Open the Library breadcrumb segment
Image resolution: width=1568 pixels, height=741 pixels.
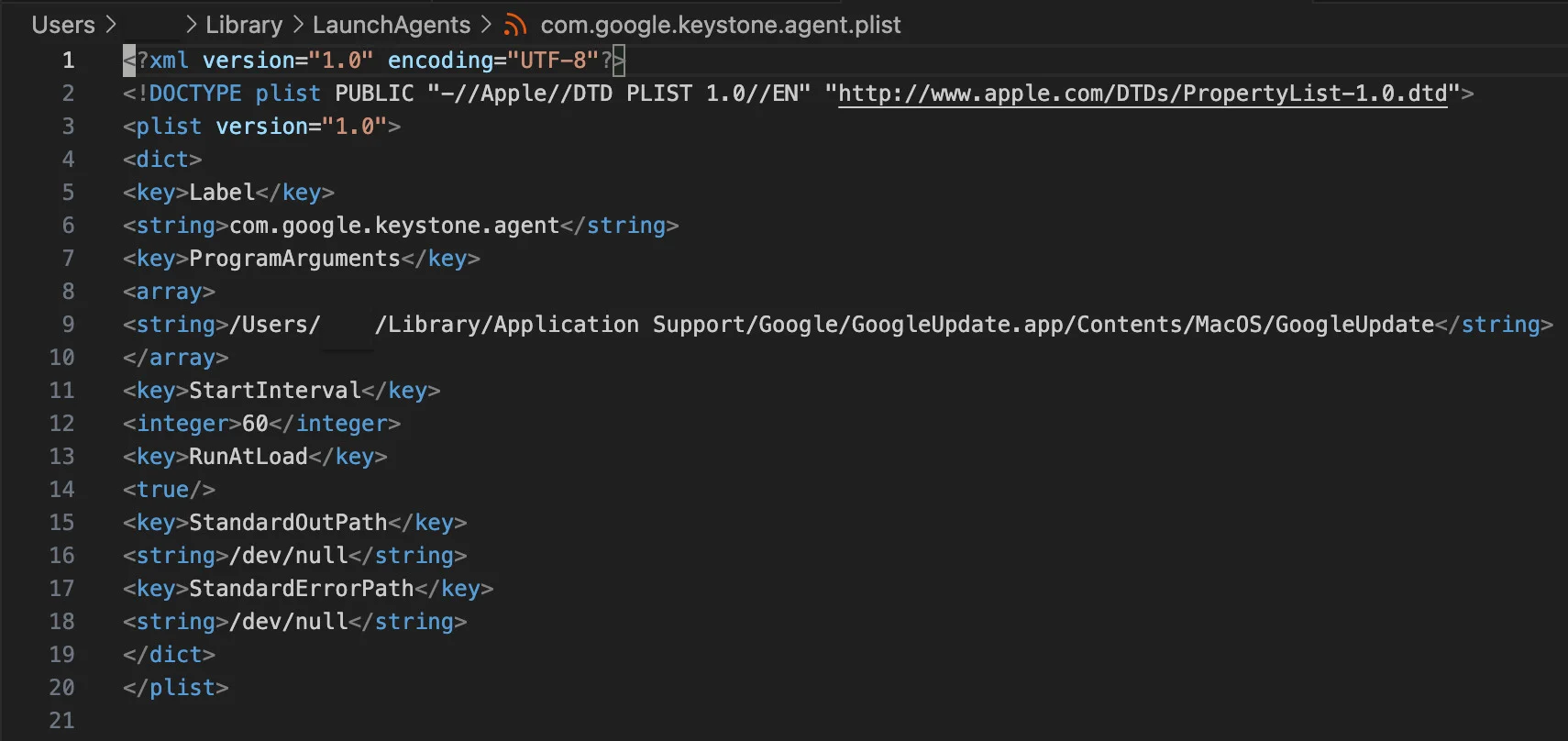click(x=244, y=25)
